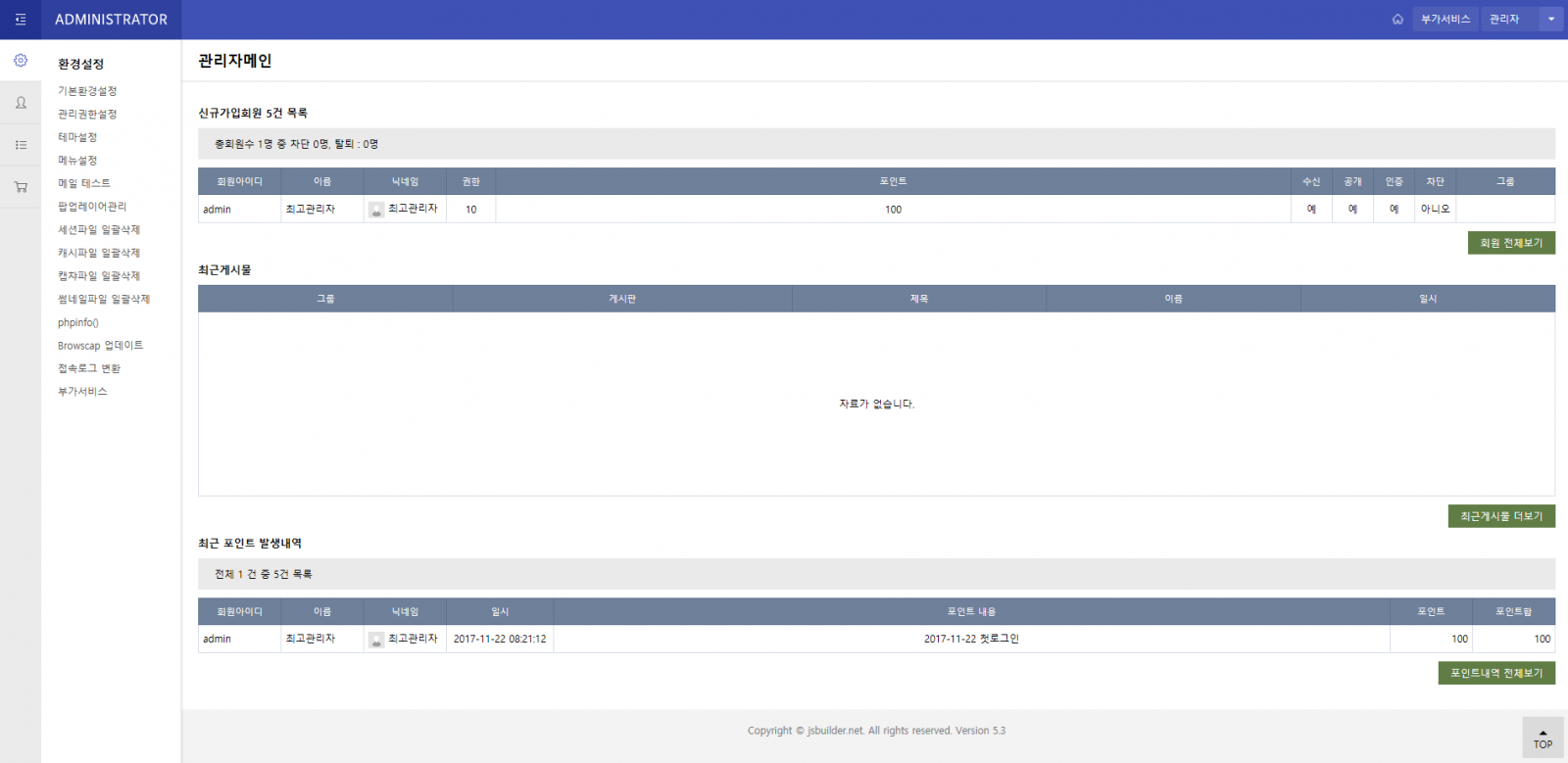The image size is (1568, 763).
Task: View all members with 회원 전체보기
Action: (1511, 243)
